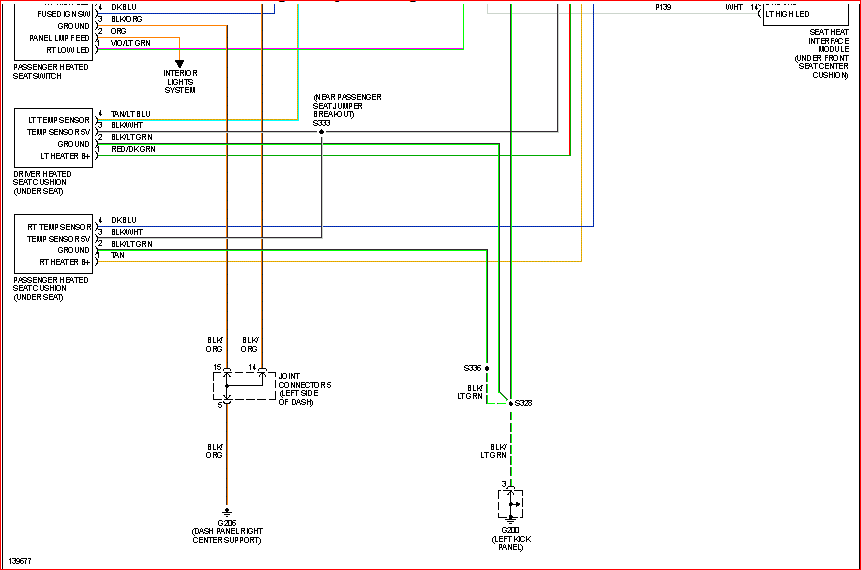Click the RT LOW LED terminal label
This screenshot has height=570, width=861.
click(x=68, y=50)
